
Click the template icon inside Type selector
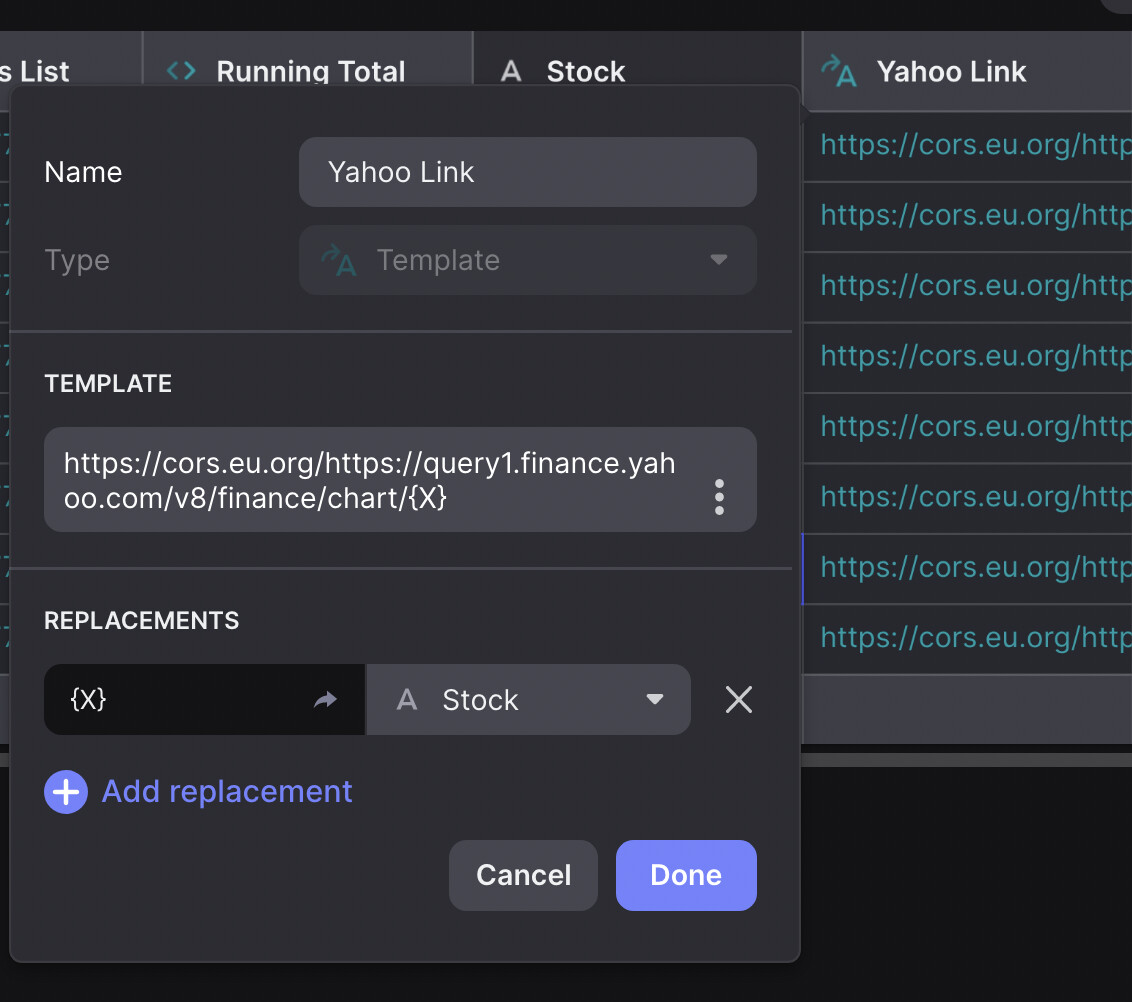click(x=339, y=261)
